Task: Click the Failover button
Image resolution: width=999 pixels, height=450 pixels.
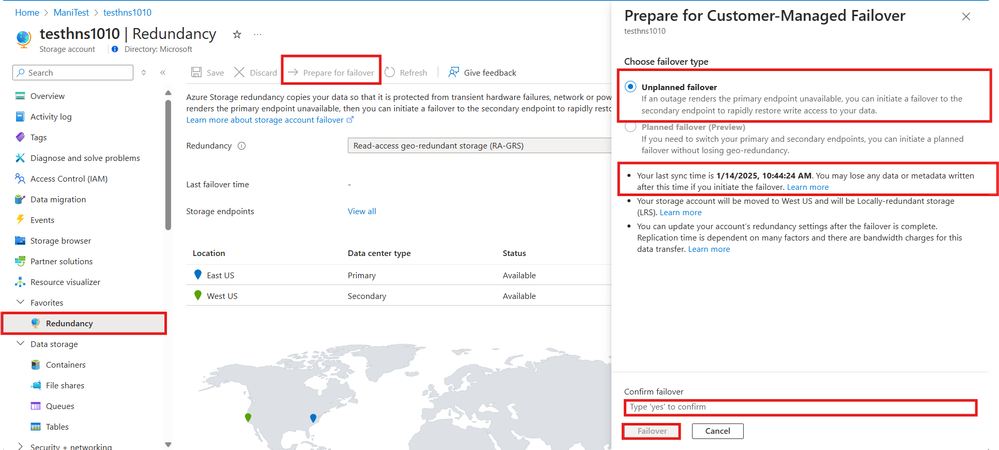Action: [650, 432]
